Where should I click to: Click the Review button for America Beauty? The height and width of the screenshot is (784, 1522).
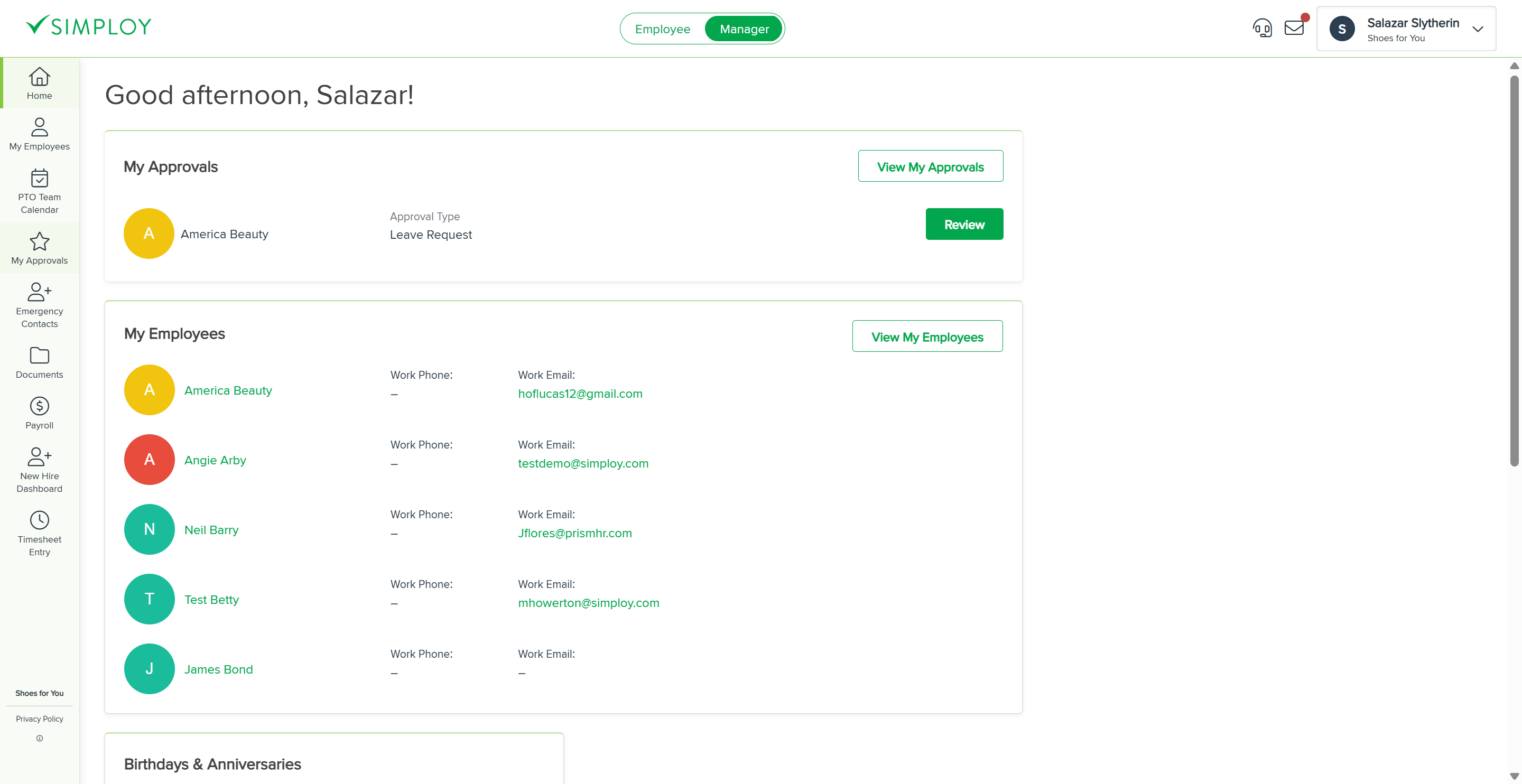[x=963, y=224]
